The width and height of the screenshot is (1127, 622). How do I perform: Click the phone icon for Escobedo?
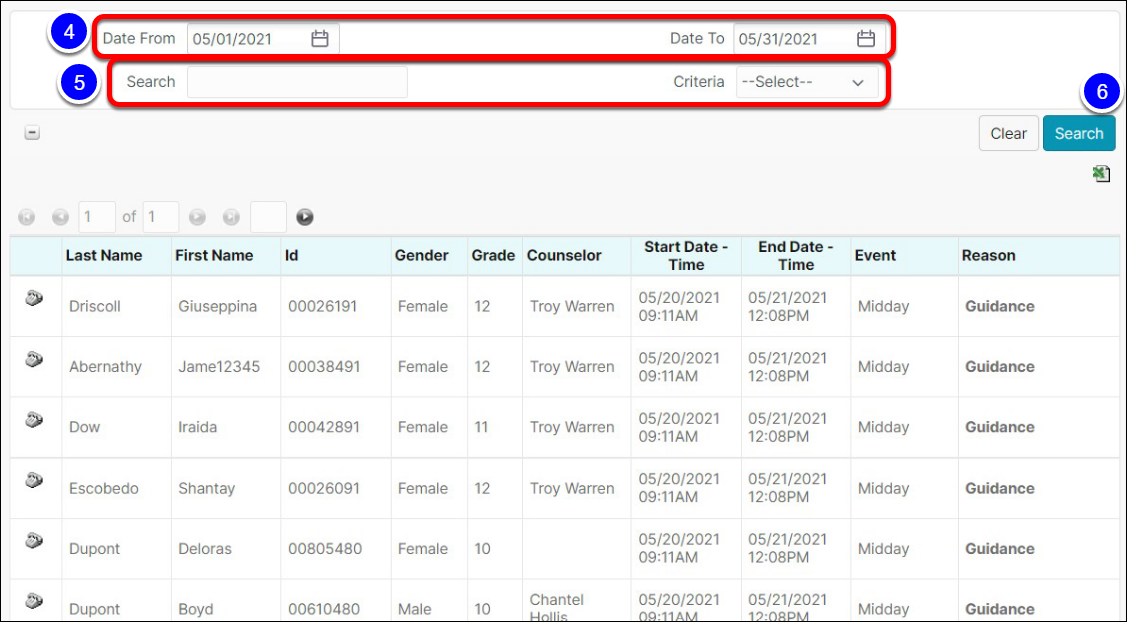pos(34,480)
